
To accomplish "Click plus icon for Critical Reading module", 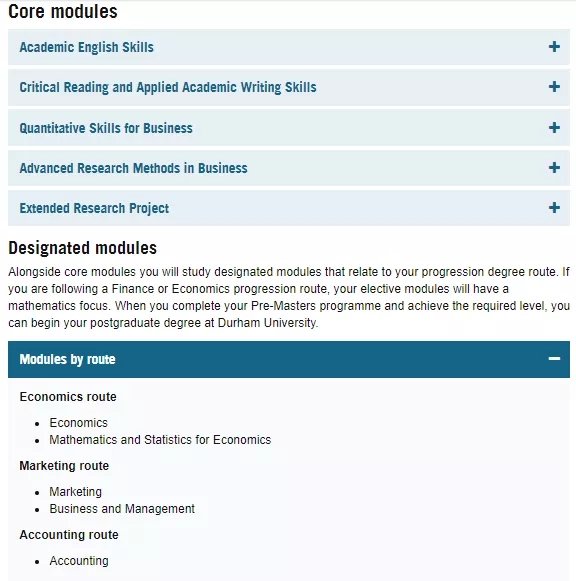I will (x=554, y=87).
